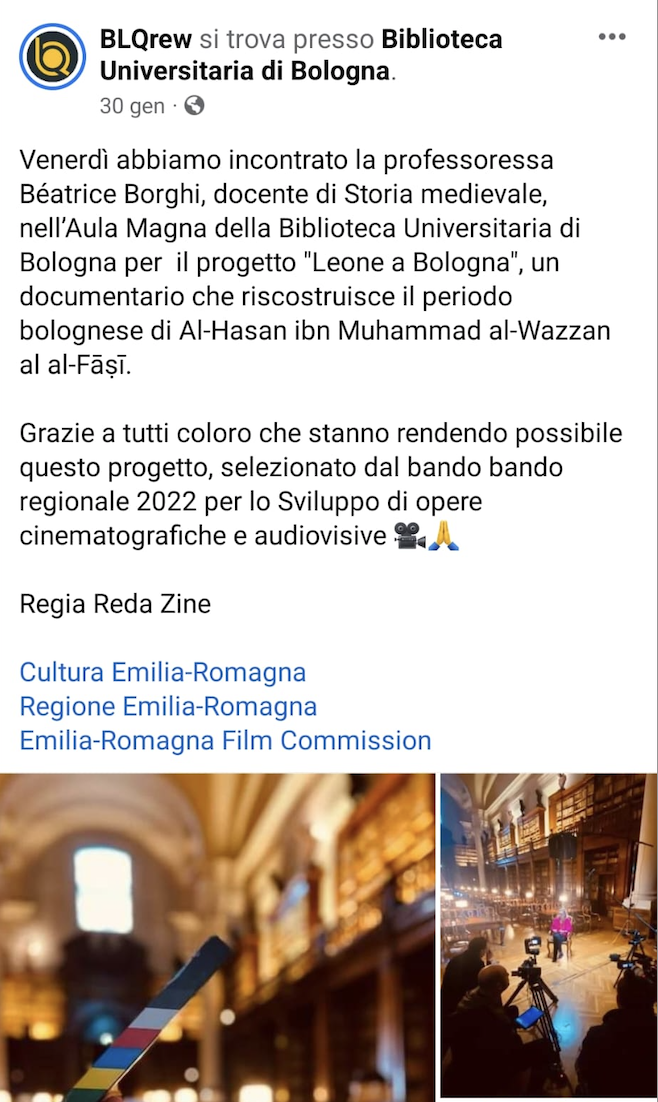Click the folded hands emoji

(x=443, y=536)
